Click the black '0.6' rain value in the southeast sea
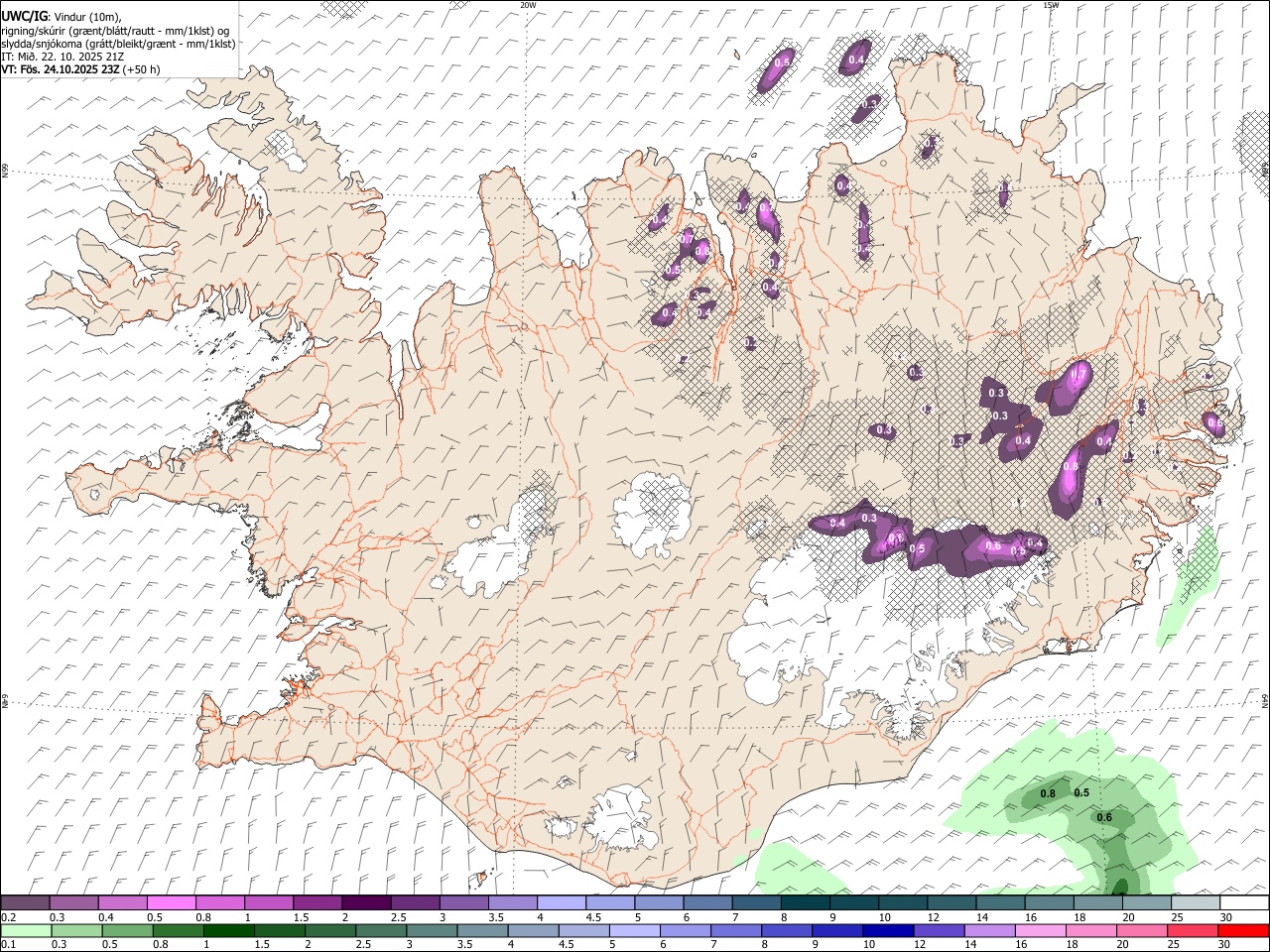Viewport: 1270px width, 952px height. [x=1104, y=817]
